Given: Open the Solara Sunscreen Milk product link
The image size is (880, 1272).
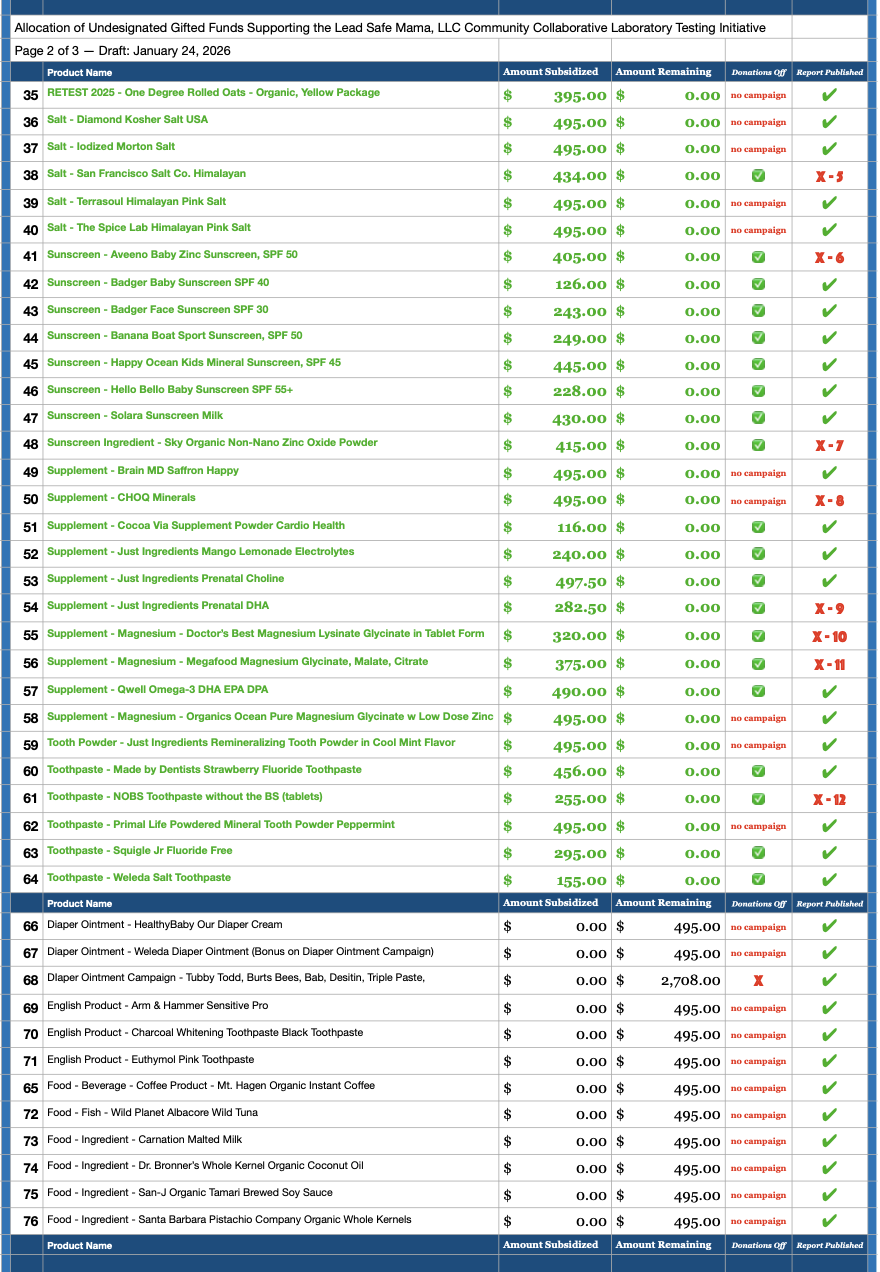Looking at the screenshot, I should coord(135,416).
